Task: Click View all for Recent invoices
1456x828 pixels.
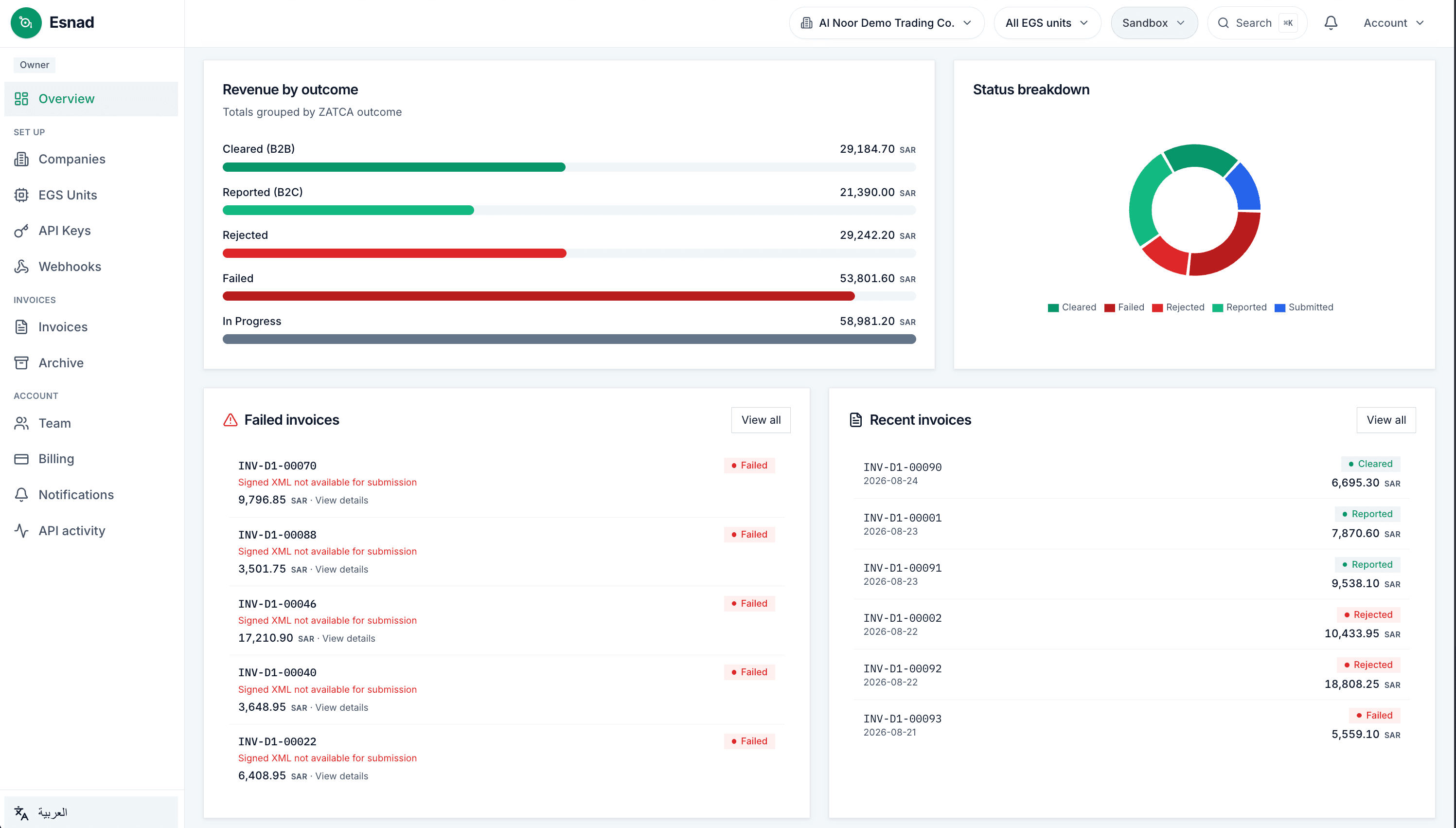Action: pyautogui.click(x=1385, y=420)
